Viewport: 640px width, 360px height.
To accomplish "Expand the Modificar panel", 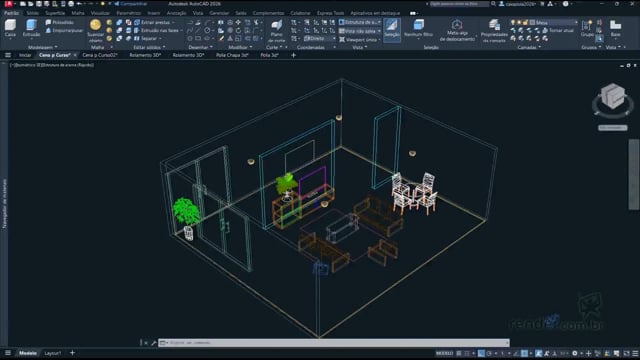I will [x=240, y=47].
